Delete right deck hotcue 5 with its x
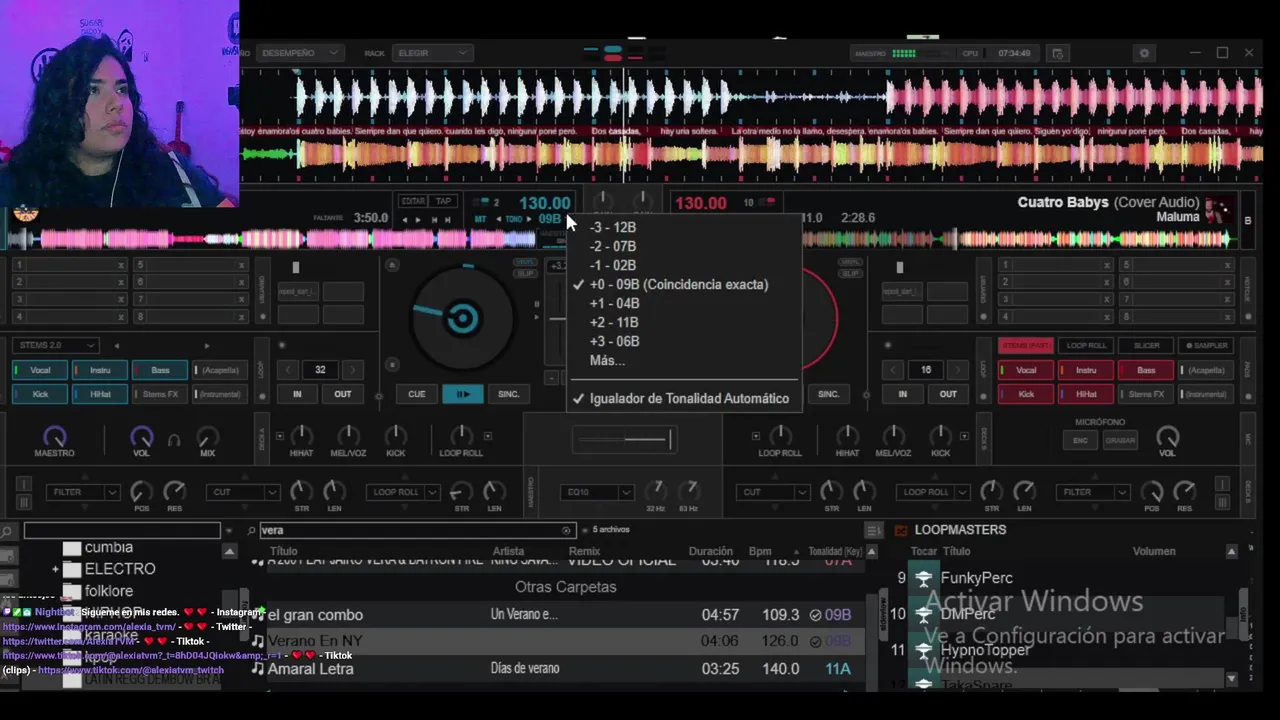The image size is (1280, 720). (x=1229, y=265)
